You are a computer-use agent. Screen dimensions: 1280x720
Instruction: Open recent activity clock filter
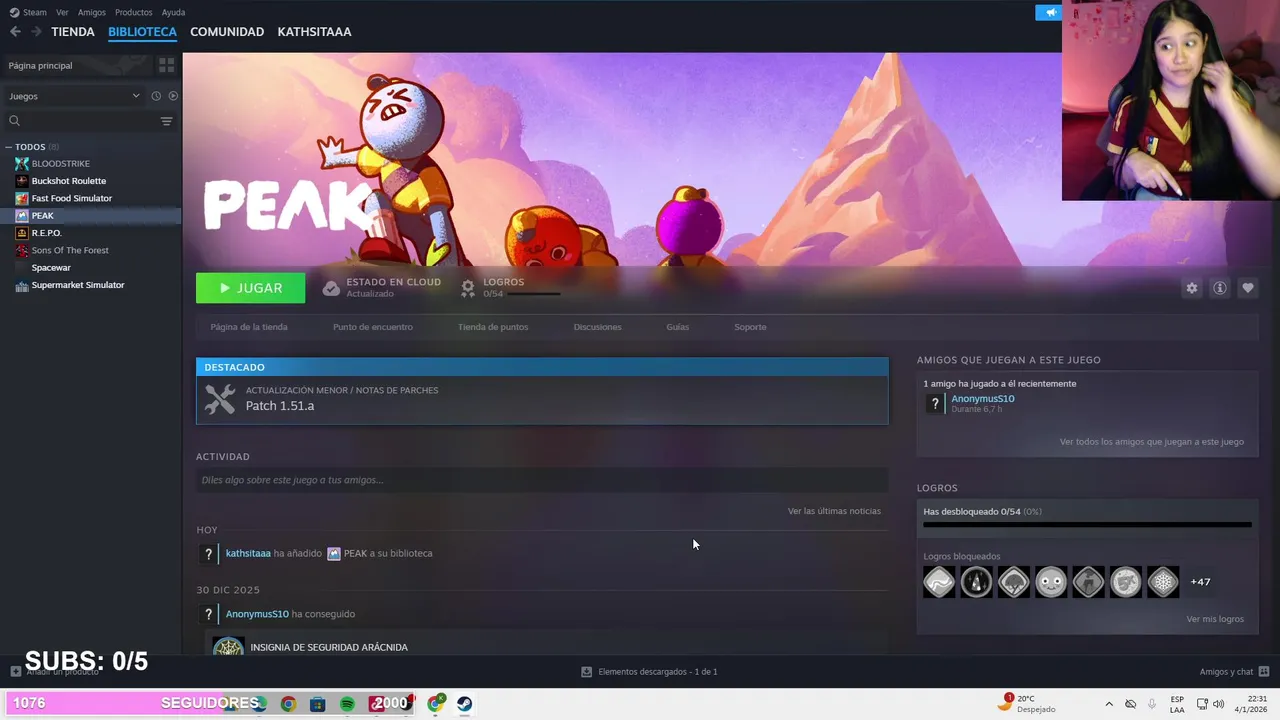coord(156,96)
